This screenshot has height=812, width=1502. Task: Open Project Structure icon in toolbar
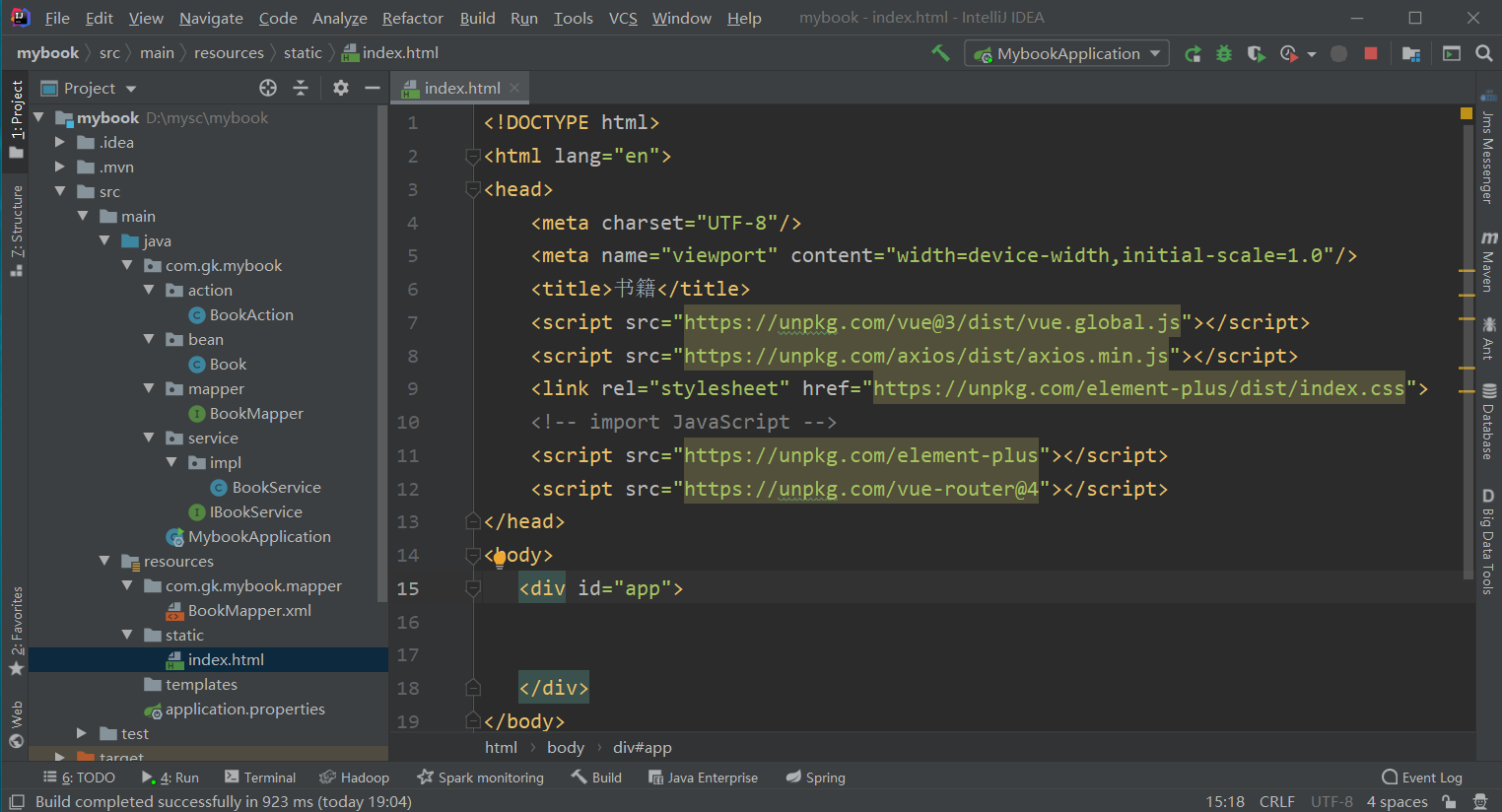1411,54
